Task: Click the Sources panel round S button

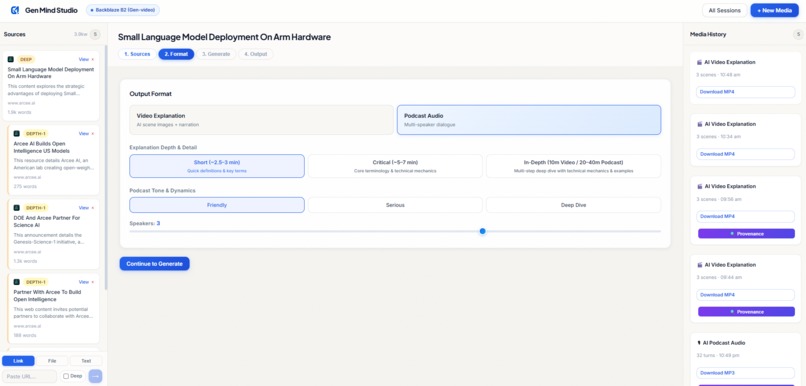Action: click(x=95, y=34)
